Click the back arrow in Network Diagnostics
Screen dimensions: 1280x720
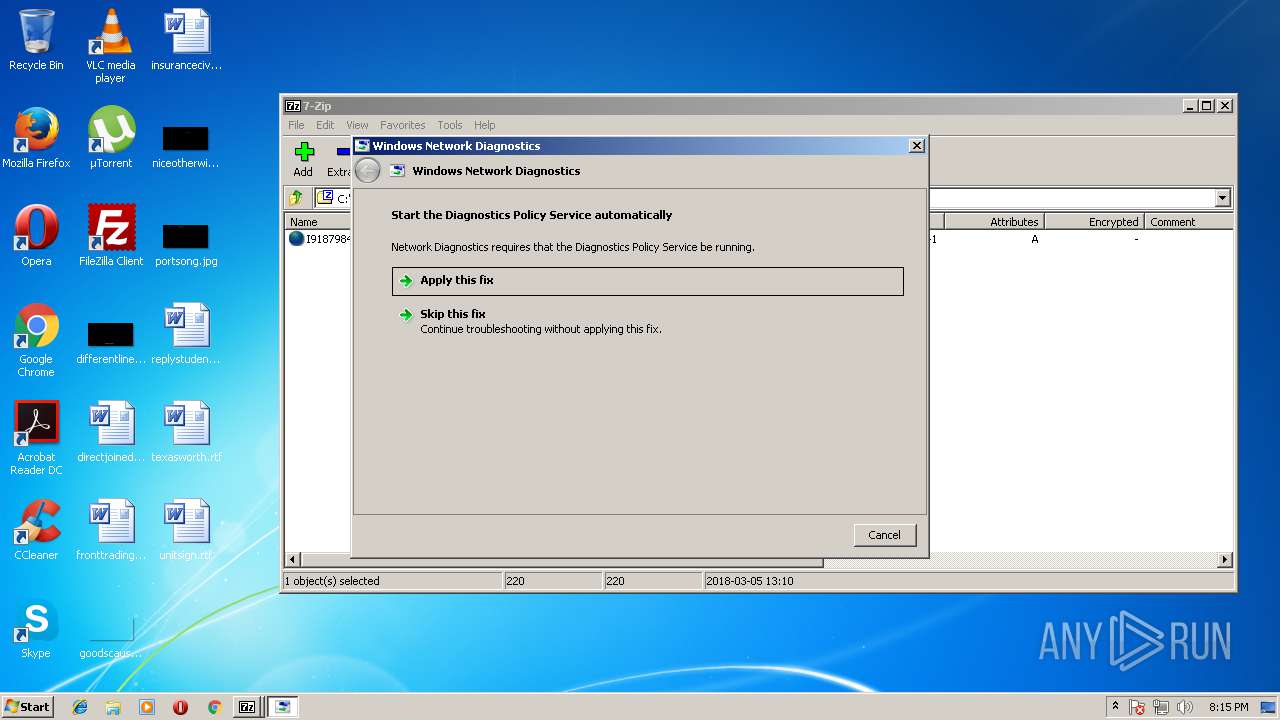pos(368,171)
